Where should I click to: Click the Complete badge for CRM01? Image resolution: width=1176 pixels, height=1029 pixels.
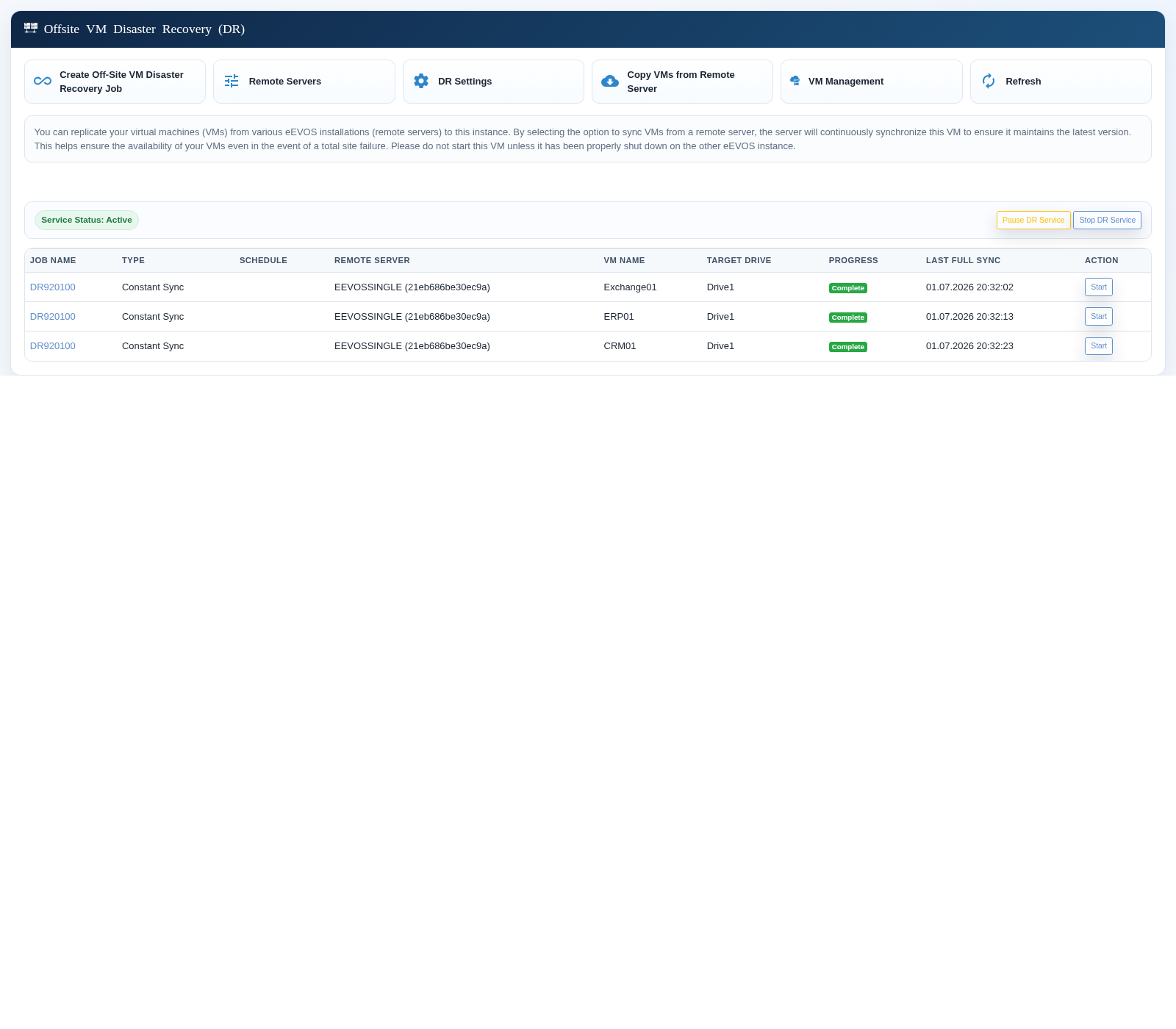coord(848,347)
